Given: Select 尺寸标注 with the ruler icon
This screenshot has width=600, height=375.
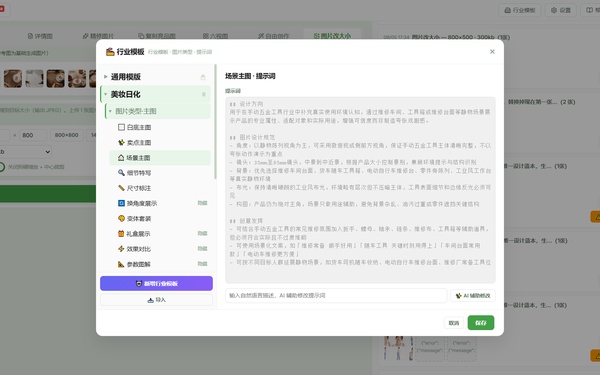Looking at the screenshot, I should coord(160,188).
